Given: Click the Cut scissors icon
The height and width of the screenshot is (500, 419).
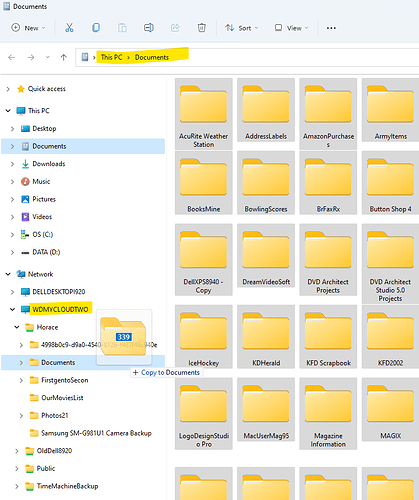Looking at the screenshot, I should [69, 28].
